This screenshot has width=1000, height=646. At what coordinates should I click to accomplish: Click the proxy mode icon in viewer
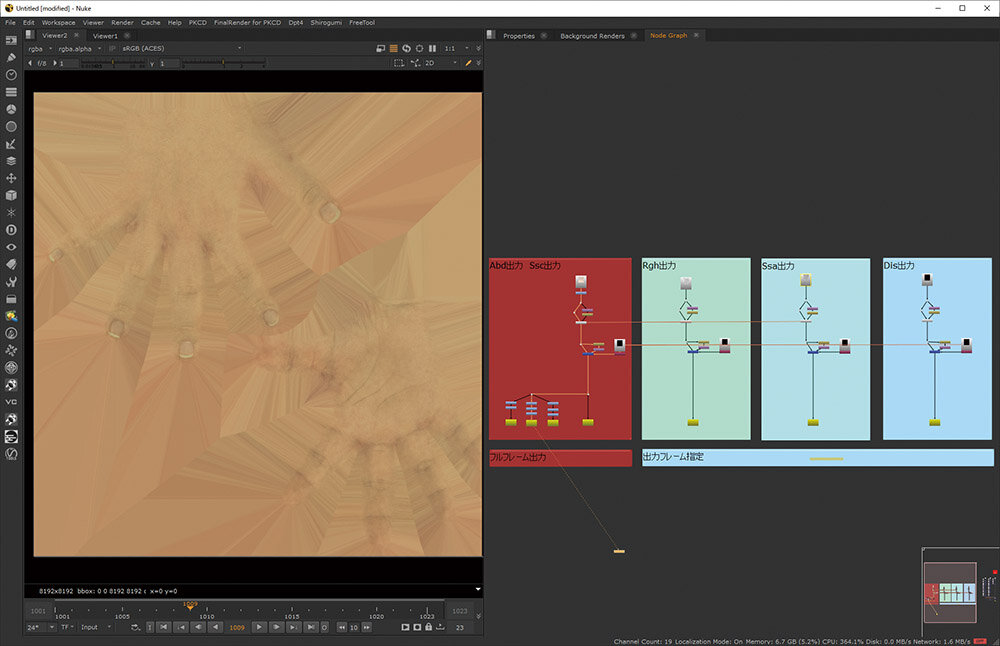click(x=381, y=48)
